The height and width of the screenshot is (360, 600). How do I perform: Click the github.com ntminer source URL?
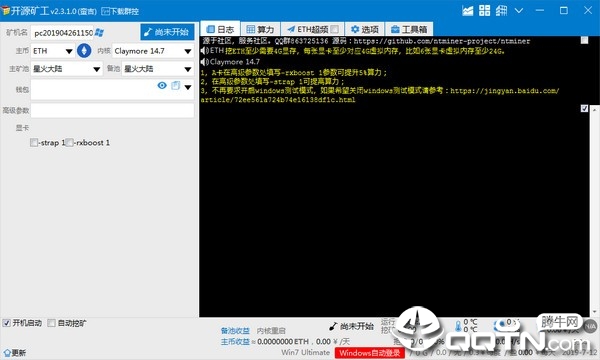[442, 41]
